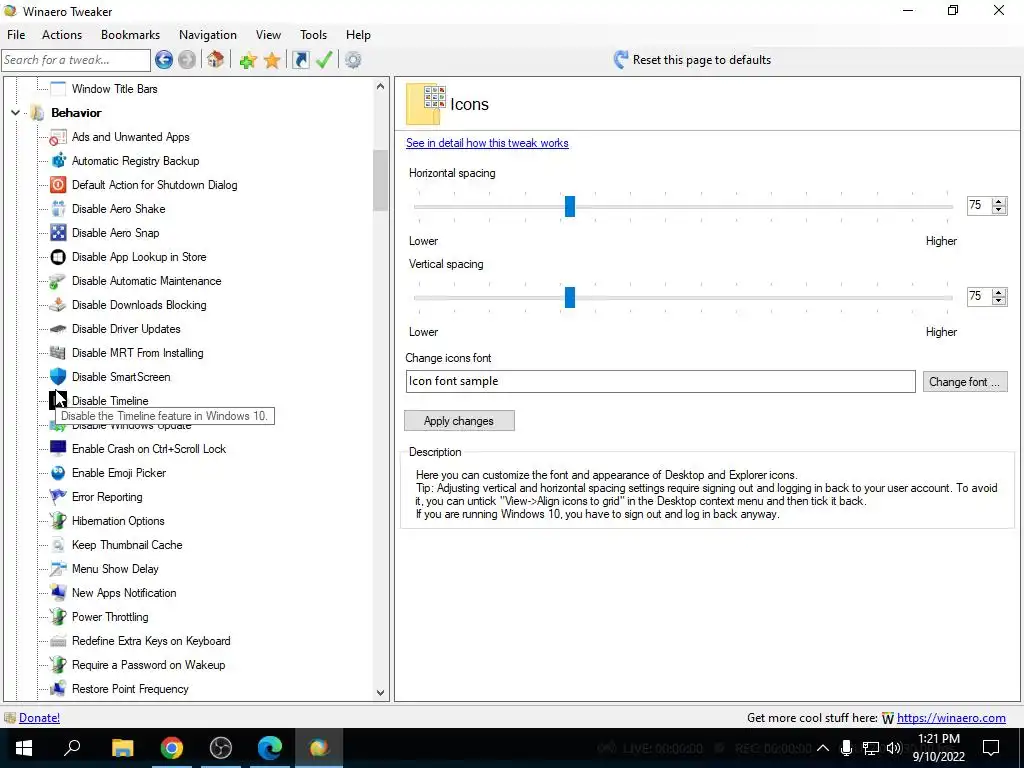Click the Horizontal spacing slider handle
The width and height of the screenshot is (1024, 768).
pos(569,206)
